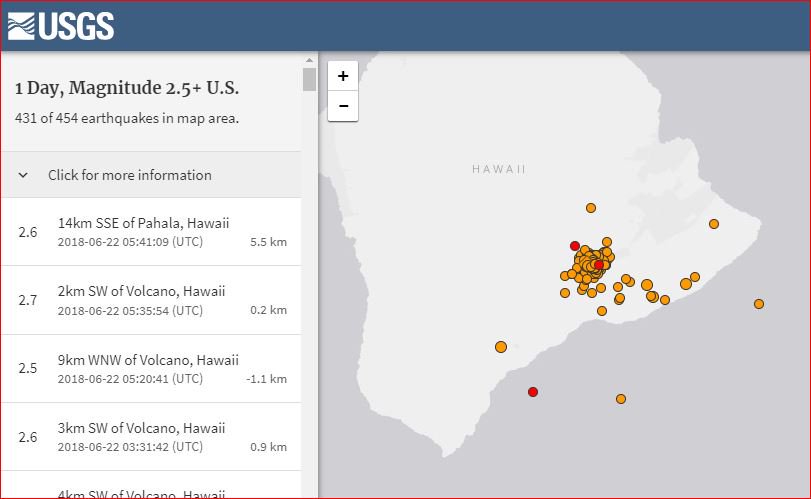Image resolution: width=811 pixels, height=499 pixels.
Task: Zoom out on the map with minus button
Action: tap(343, 106)
